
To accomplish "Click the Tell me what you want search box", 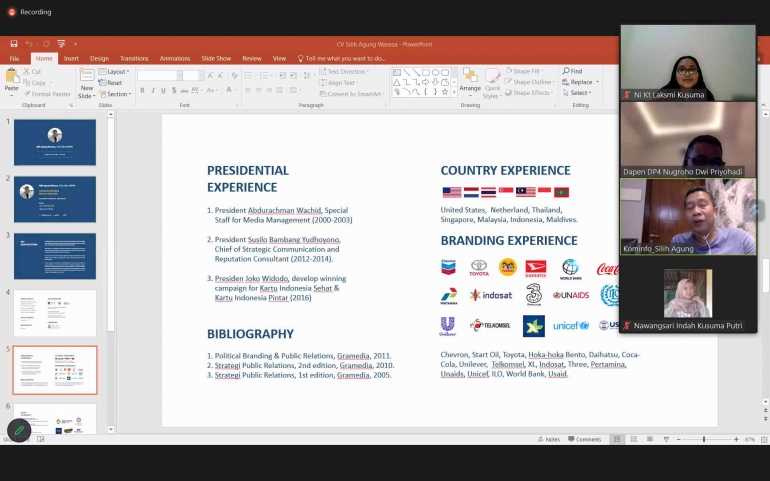I will click(x=342, y=58).
